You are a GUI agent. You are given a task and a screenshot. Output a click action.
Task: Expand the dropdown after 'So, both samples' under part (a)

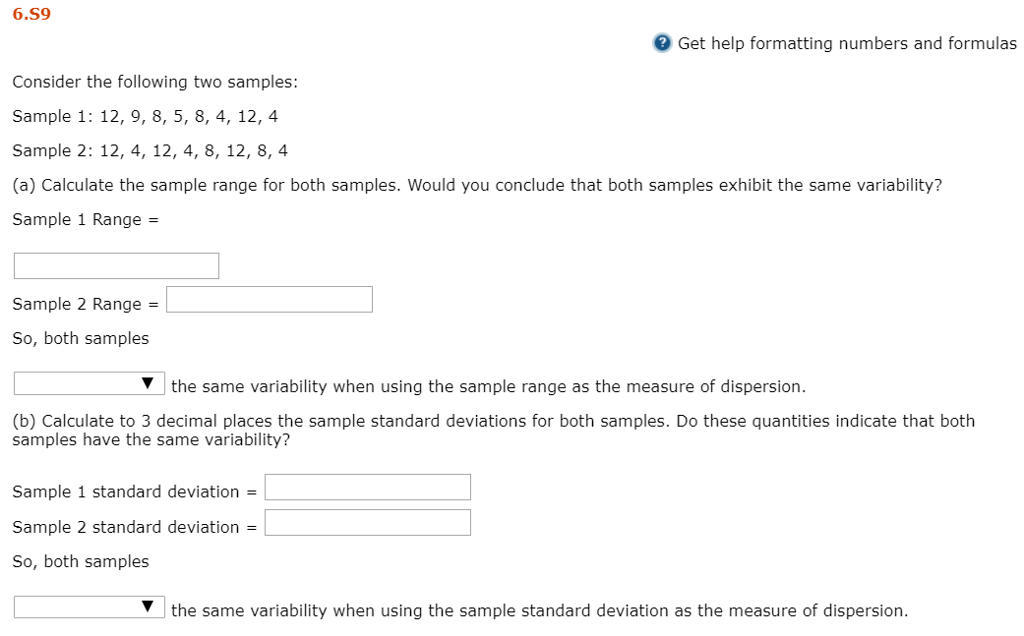coord(88,382)
